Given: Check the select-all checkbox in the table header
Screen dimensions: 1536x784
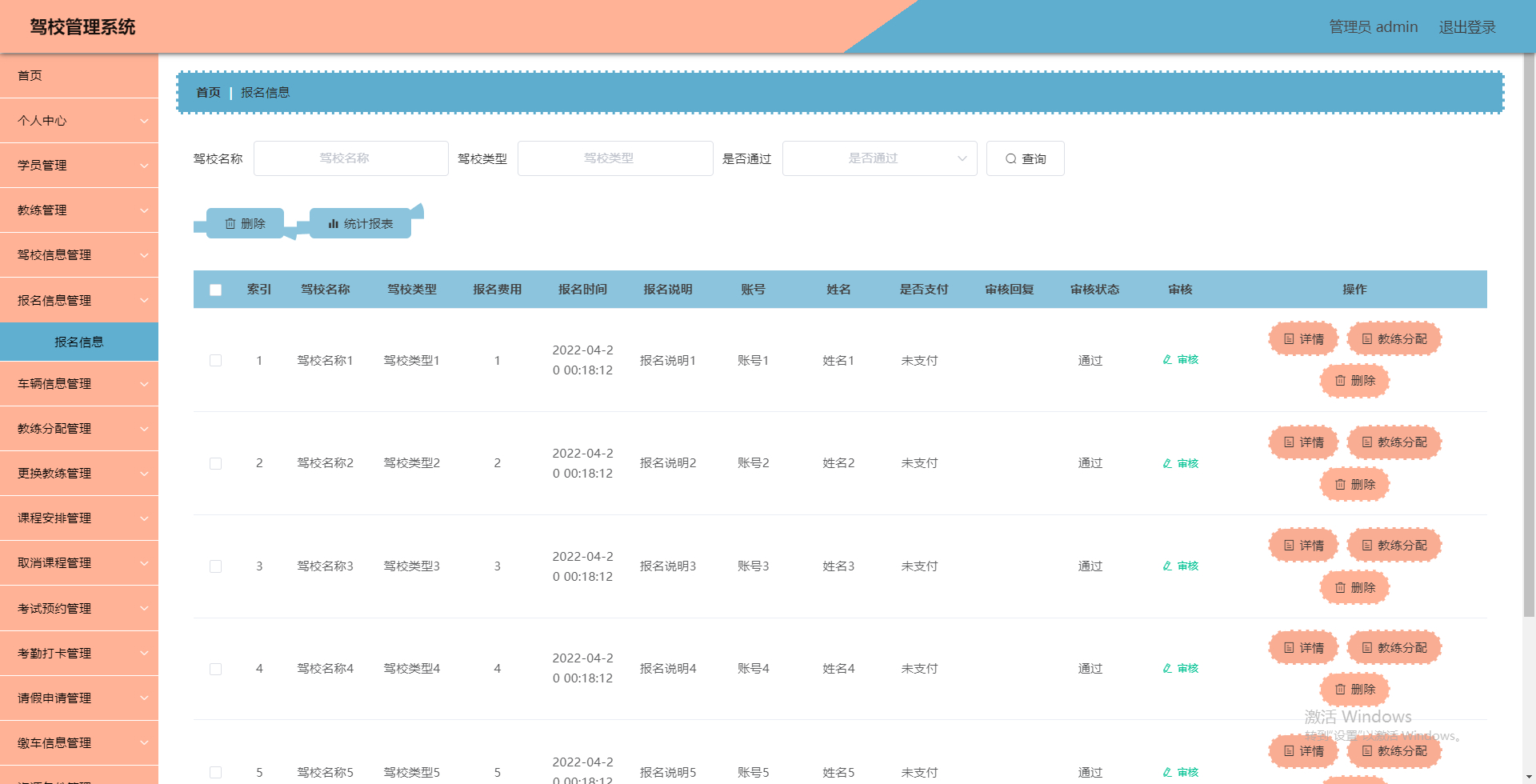Looking at the screenshot, I should tap(215, 290).
